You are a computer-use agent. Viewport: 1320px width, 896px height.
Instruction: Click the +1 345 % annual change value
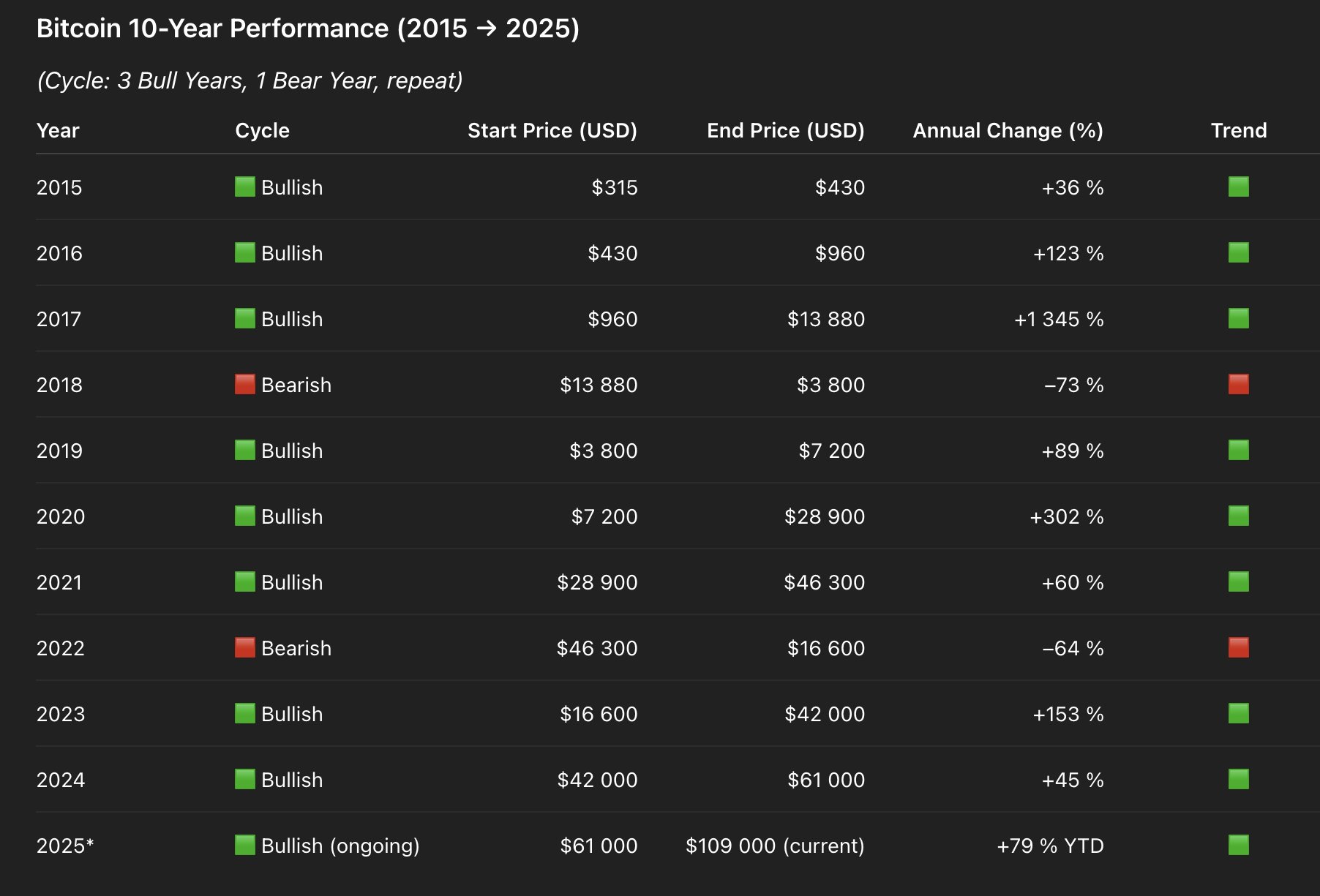pyautogui.click(x=1058, y=320)
